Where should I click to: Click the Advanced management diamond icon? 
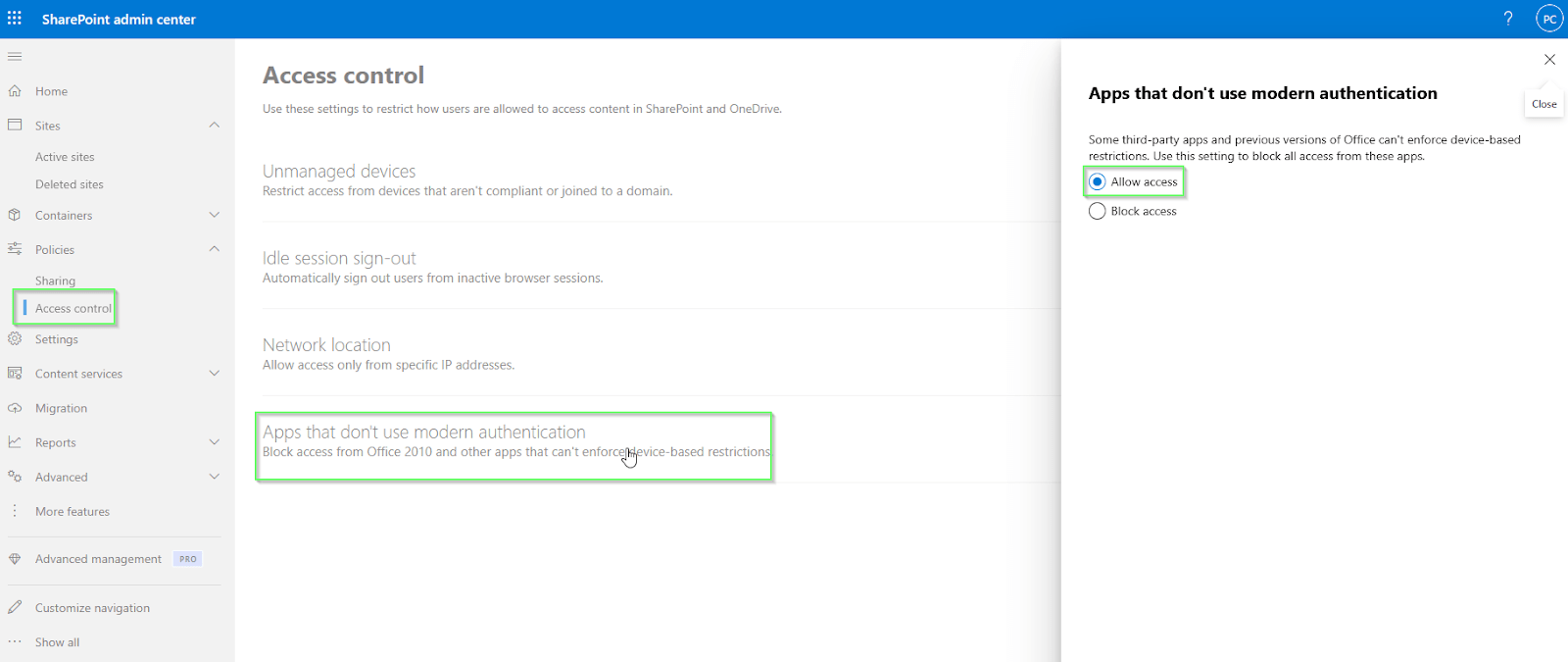(15, 559)
